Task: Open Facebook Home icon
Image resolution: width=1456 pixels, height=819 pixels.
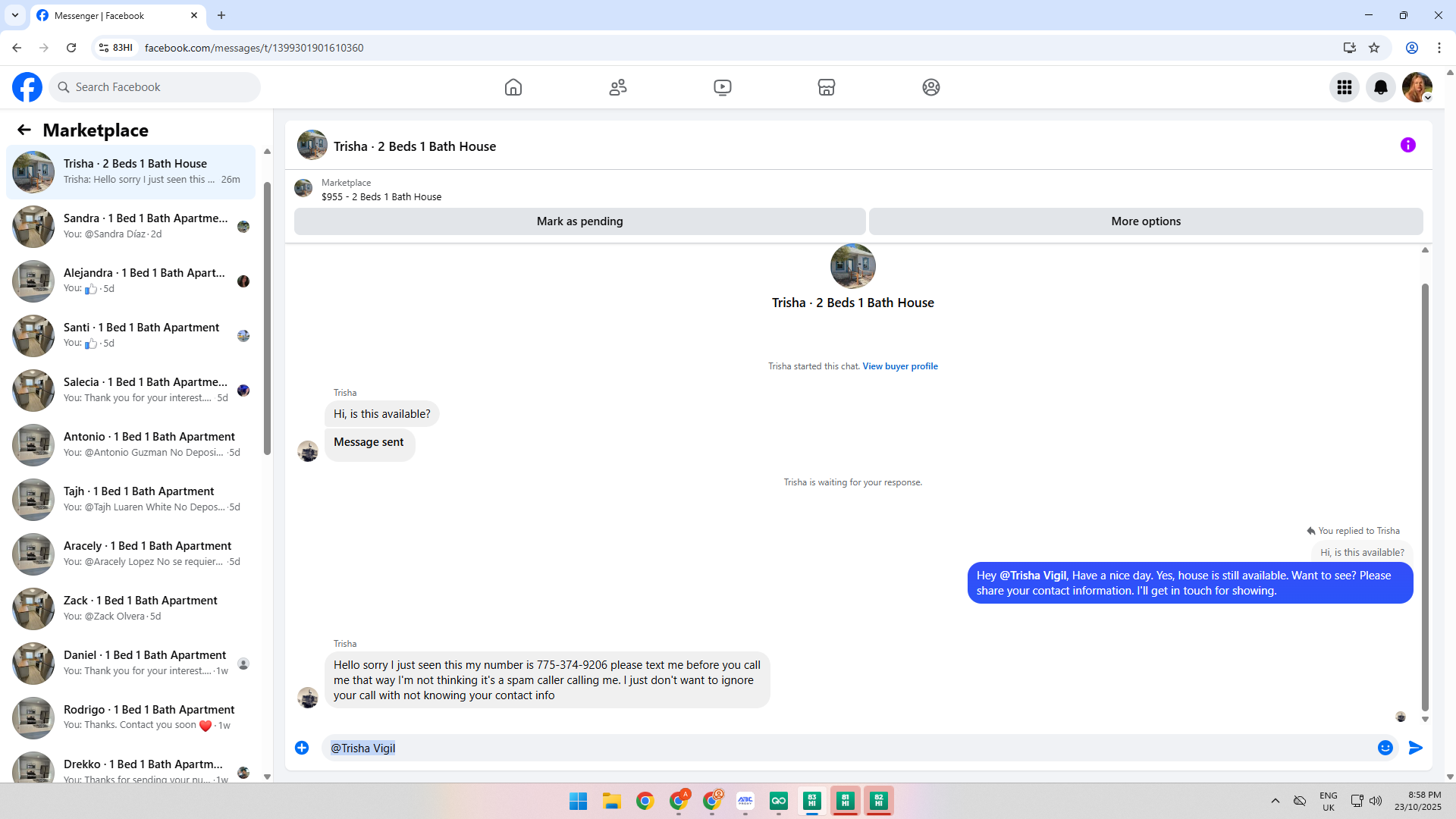Action: 513,87
